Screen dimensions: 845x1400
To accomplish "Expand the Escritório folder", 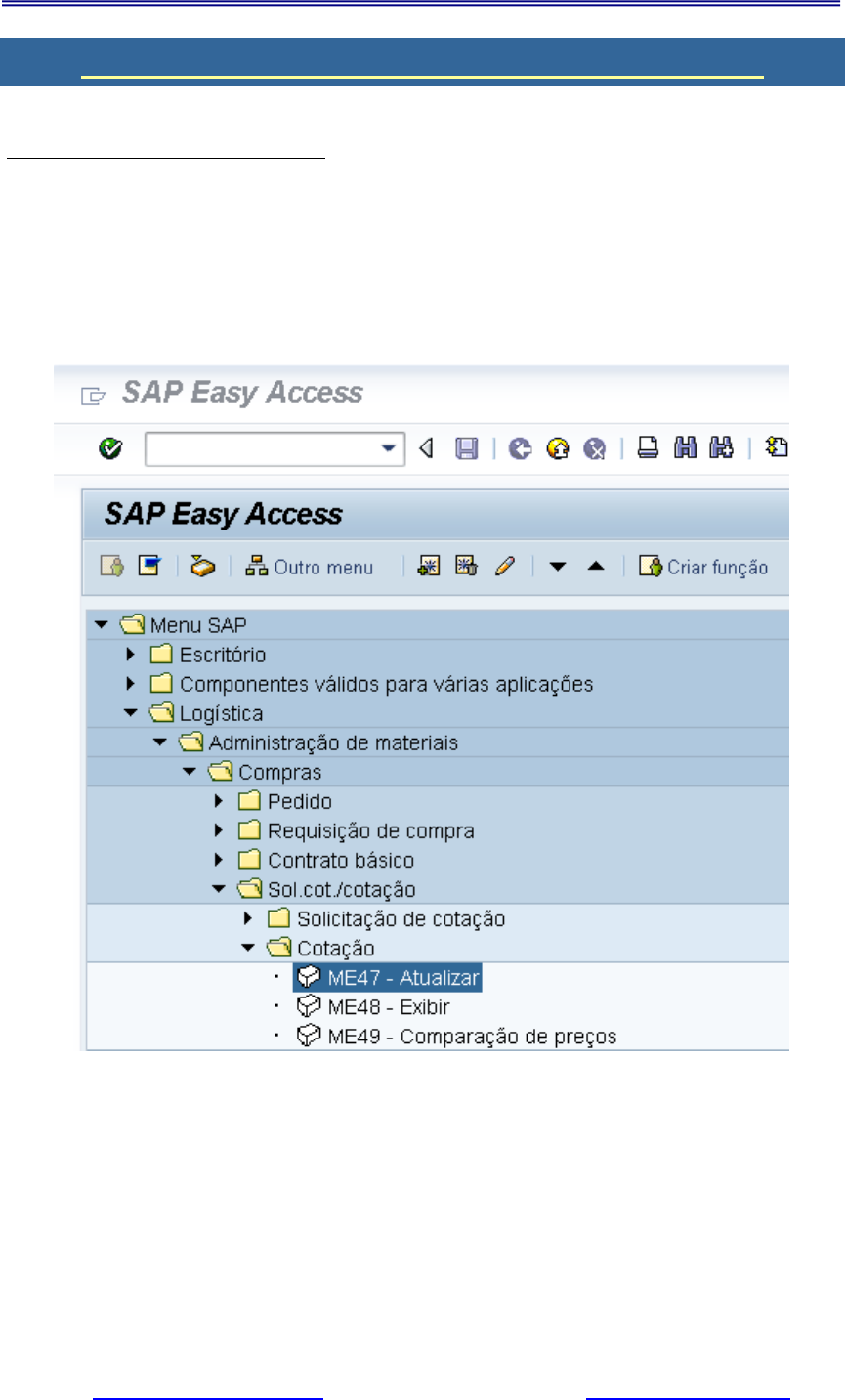I will click(131, 655).
